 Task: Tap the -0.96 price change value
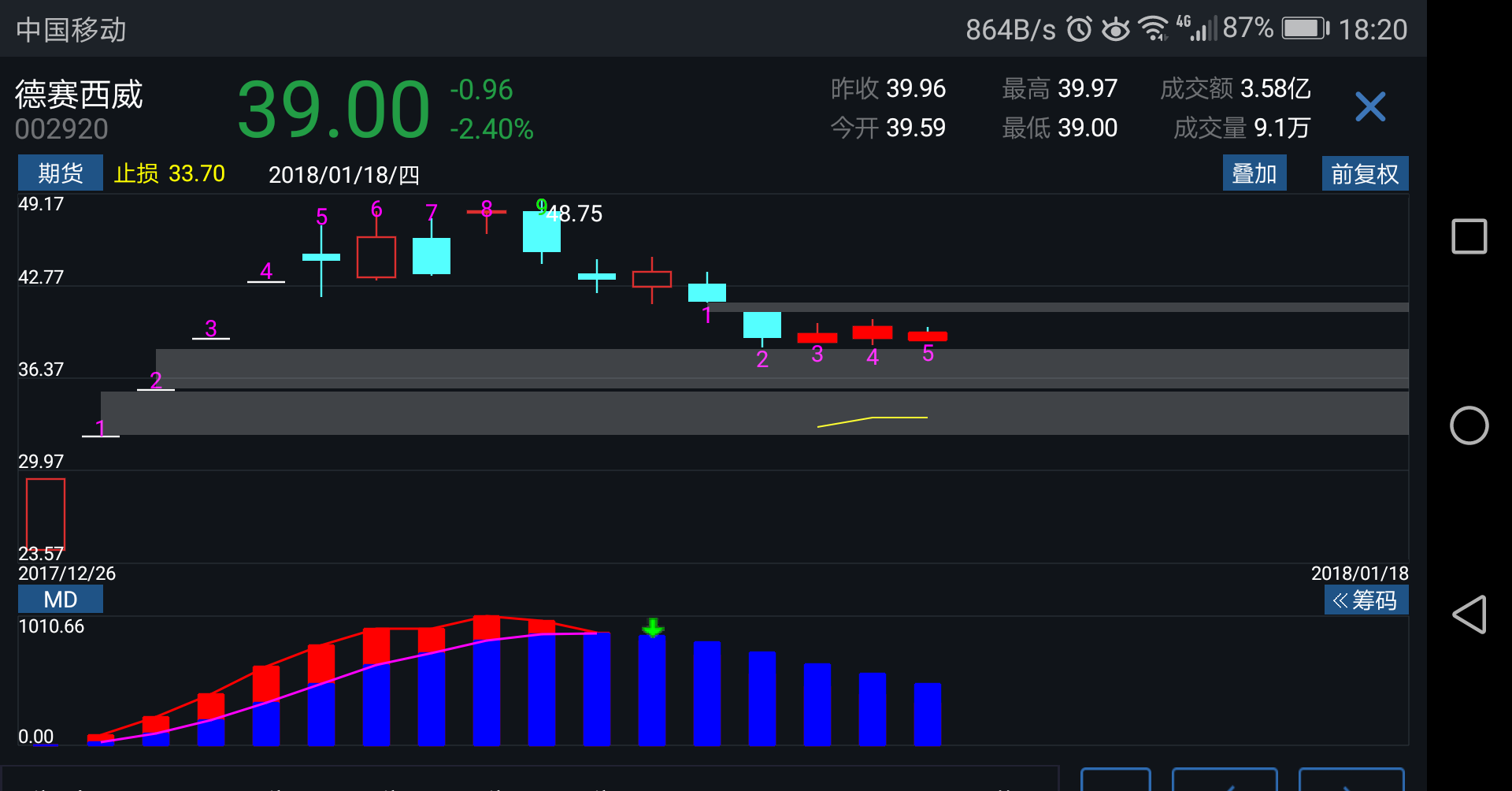pyautogui.click(x=481, y=90)
